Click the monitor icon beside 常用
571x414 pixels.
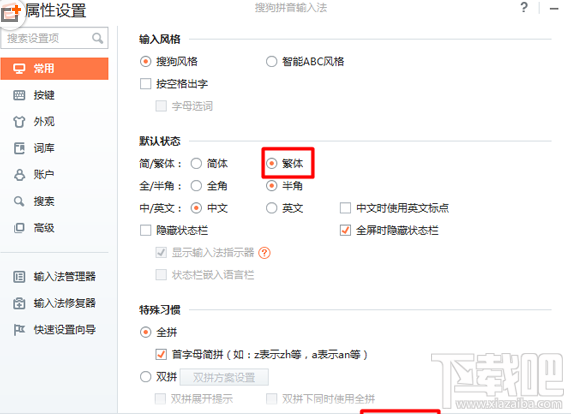click(x=19, y=68)
